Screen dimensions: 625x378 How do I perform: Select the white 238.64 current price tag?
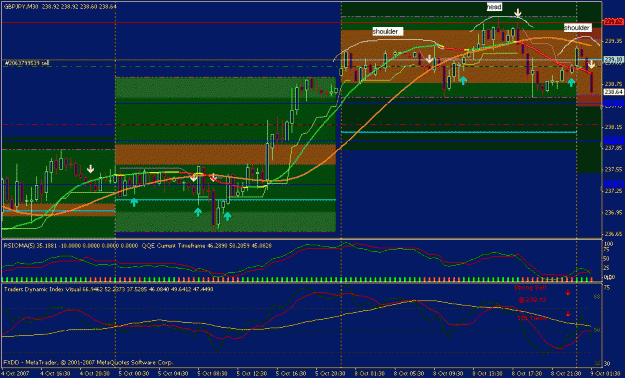(613, 92)
